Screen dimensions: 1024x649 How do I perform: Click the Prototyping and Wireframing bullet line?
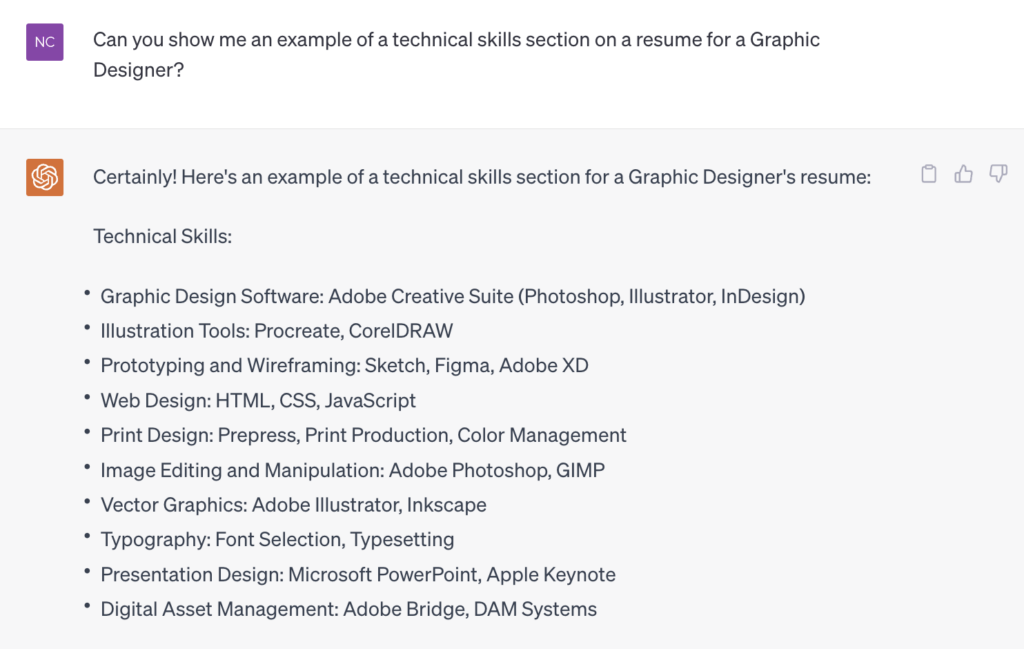click(x=344, y=365)
